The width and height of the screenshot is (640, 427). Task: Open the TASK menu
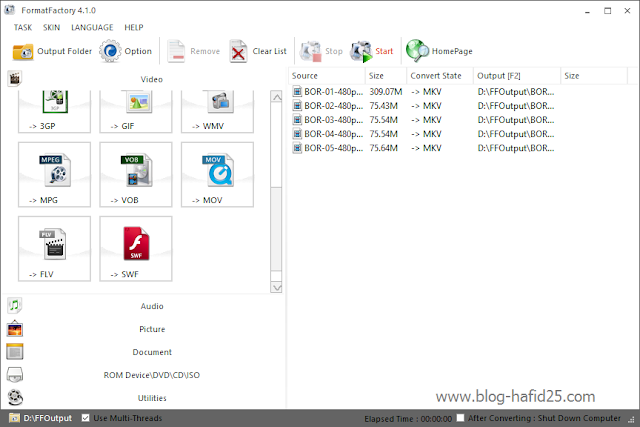click(23, 27)
